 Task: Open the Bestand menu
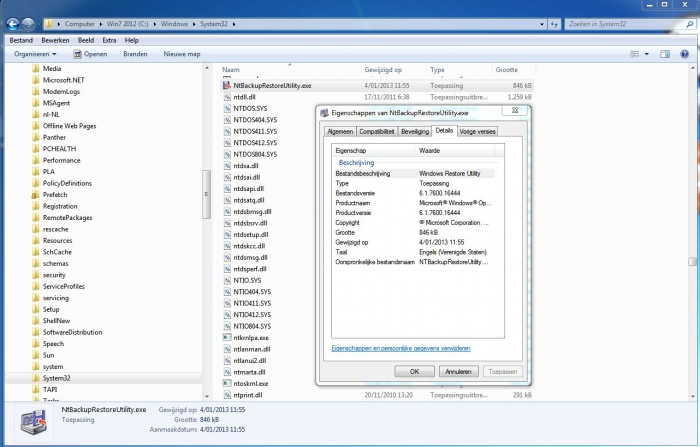click(x=21, y=40)
